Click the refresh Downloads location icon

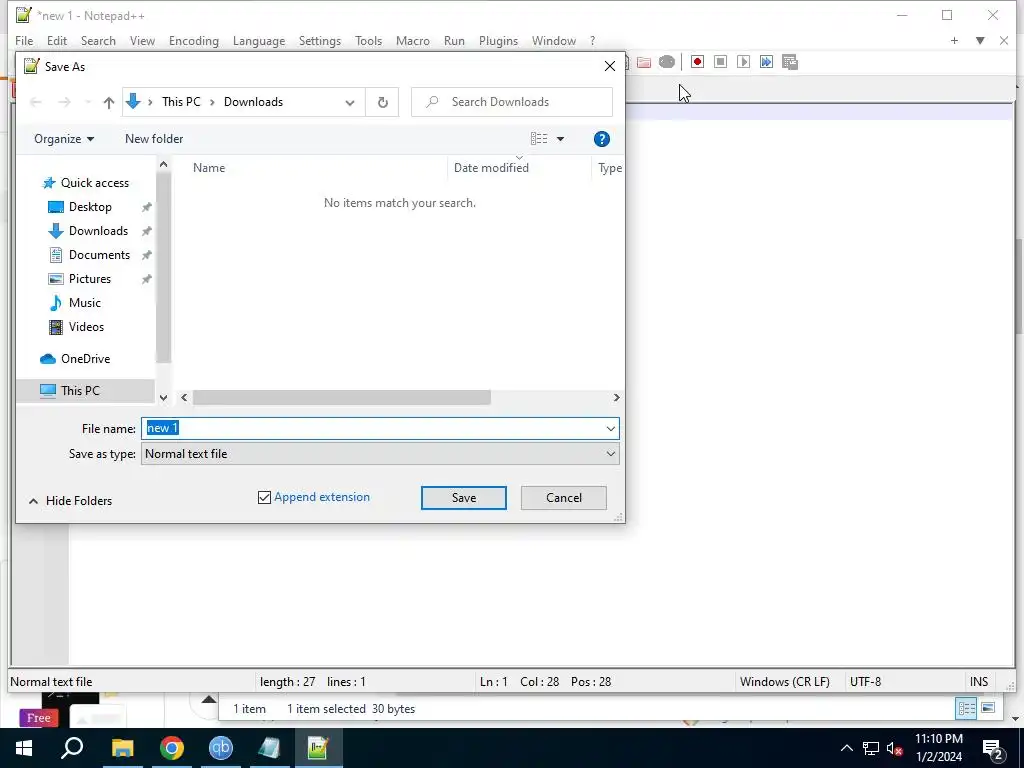point(383,102)
